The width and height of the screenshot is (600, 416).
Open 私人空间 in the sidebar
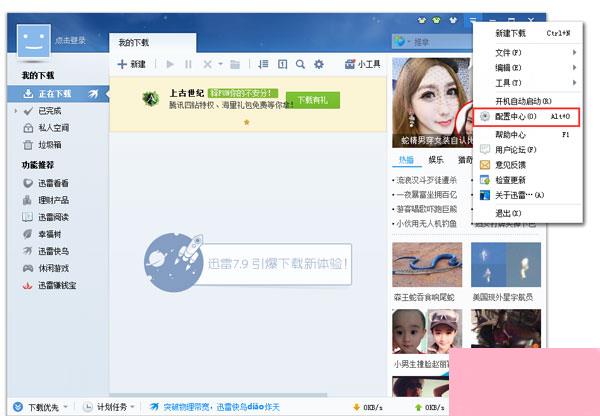46,128
